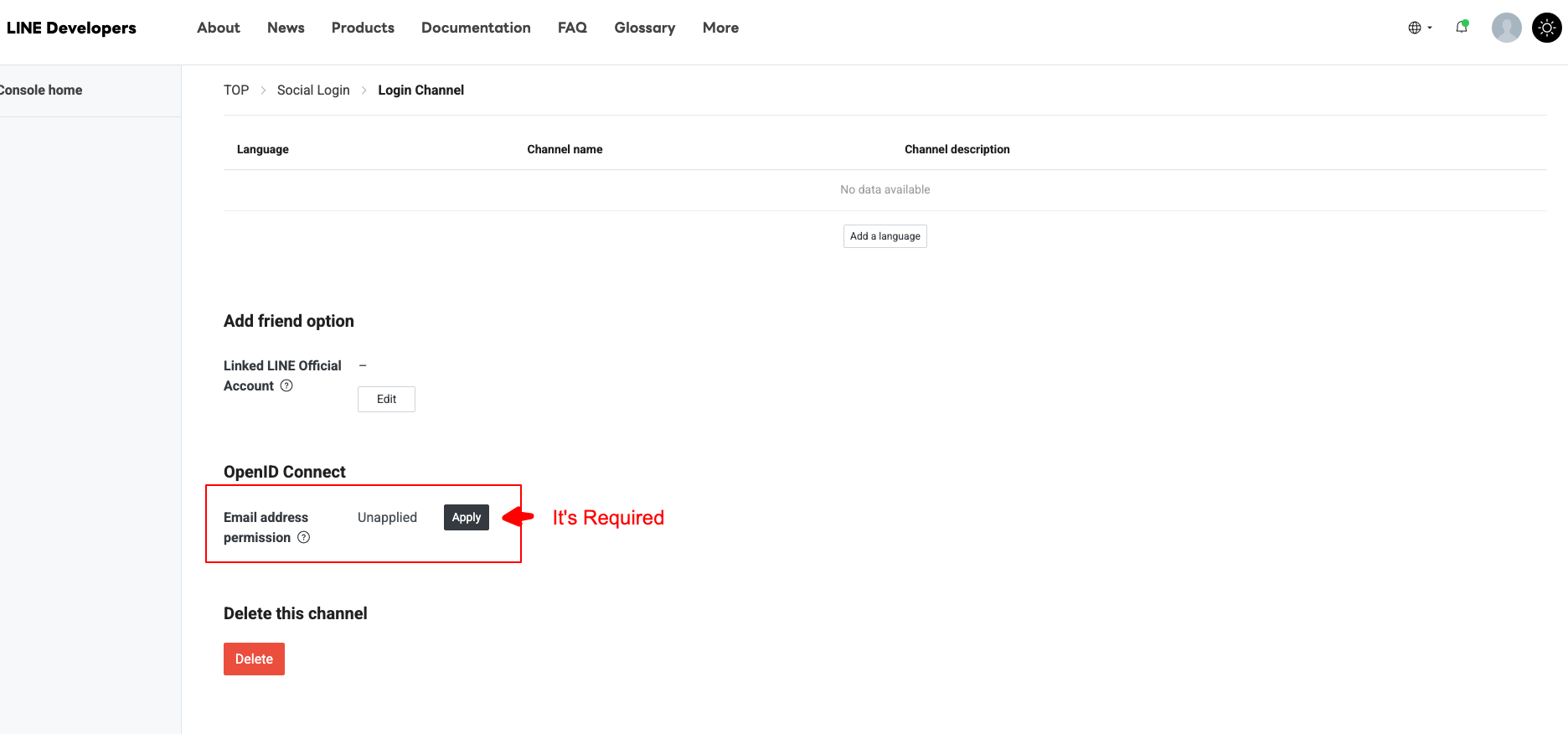1568x734 pixels.
Task: Expand the More menu
Action: click(x=720, y=28)
